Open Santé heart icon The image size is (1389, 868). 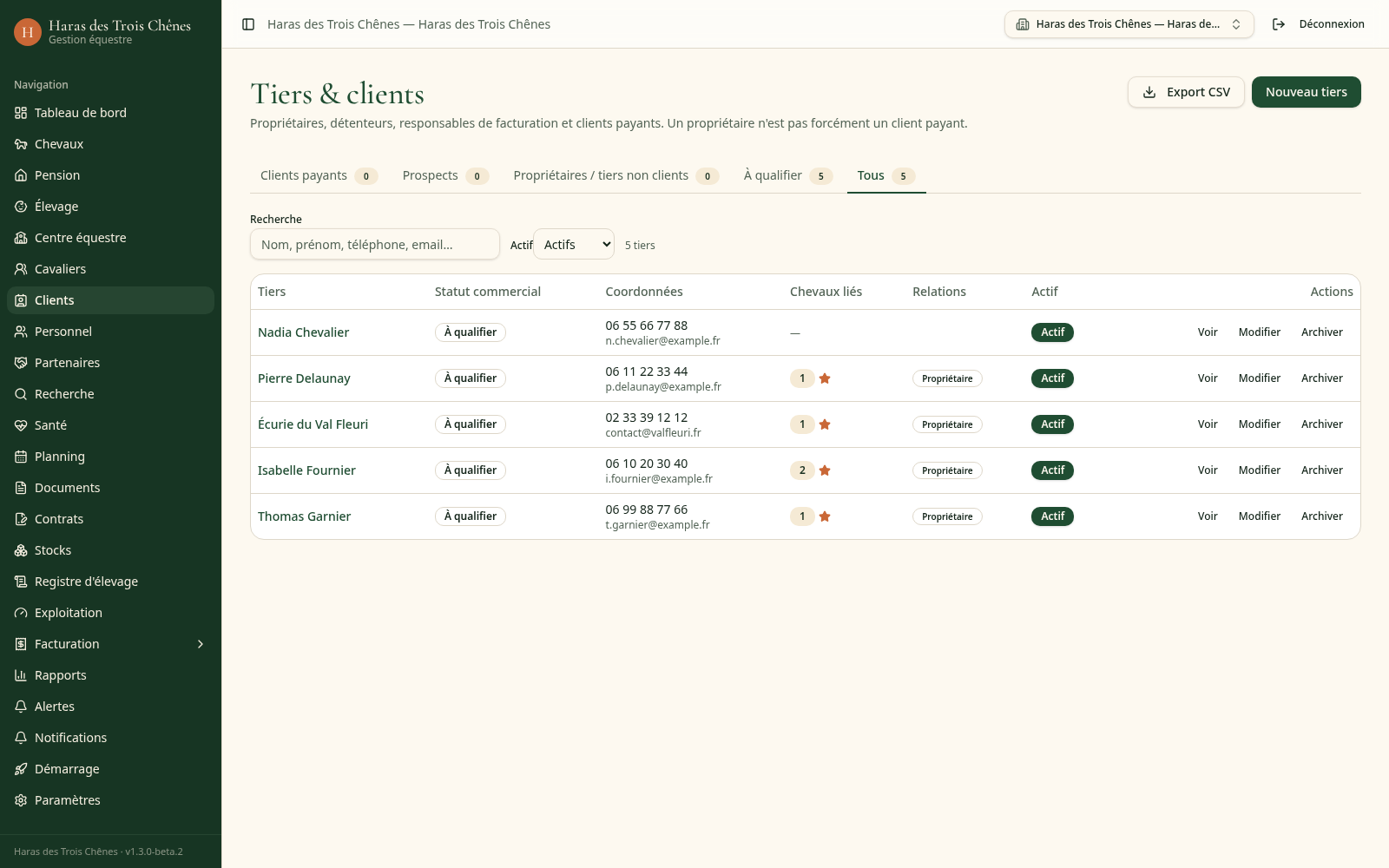point(21,425)
